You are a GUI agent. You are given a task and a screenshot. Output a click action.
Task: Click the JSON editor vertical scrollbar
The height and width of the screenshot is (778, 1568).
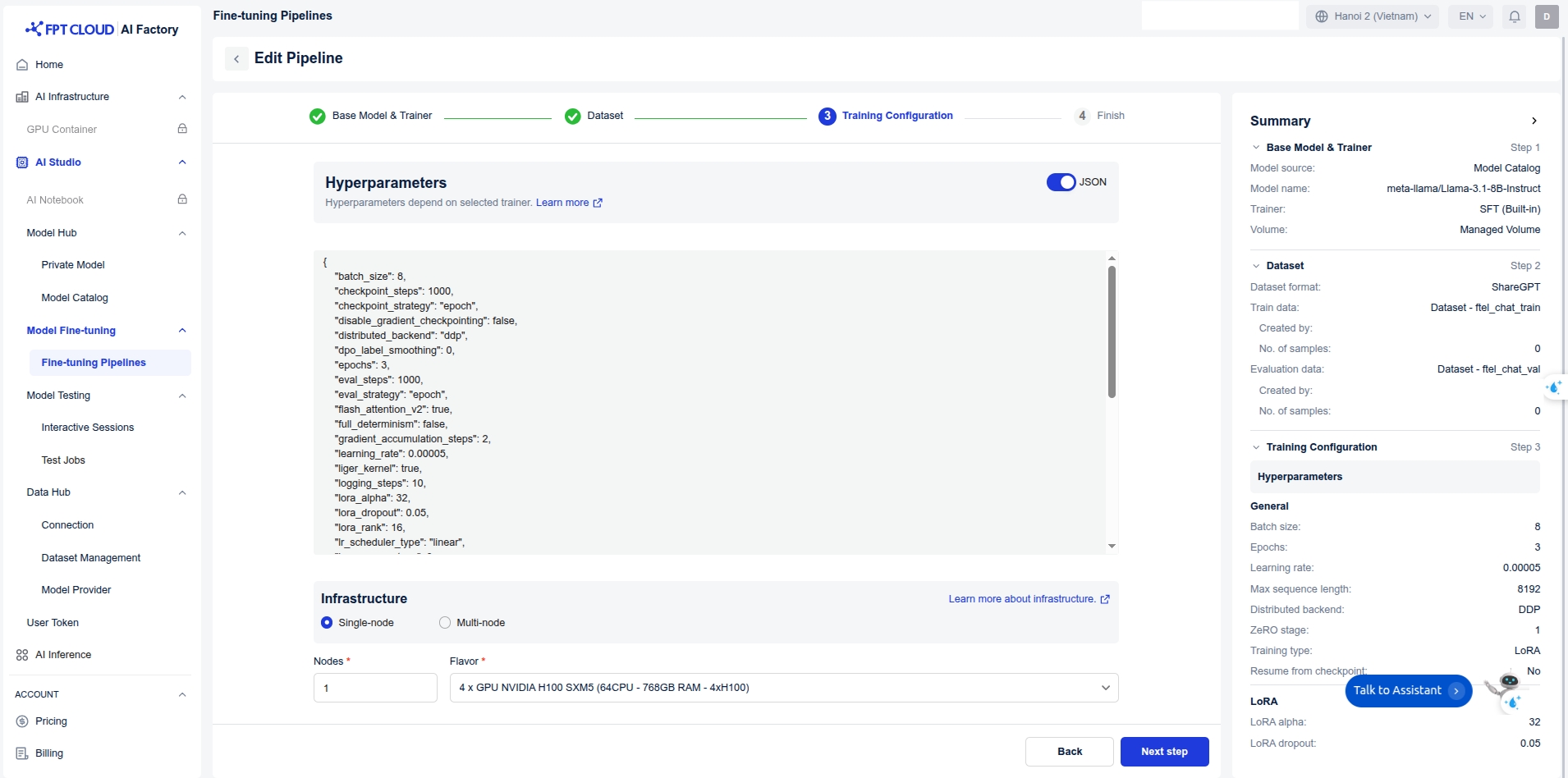pyautogui.click(x=1112, y=332)
